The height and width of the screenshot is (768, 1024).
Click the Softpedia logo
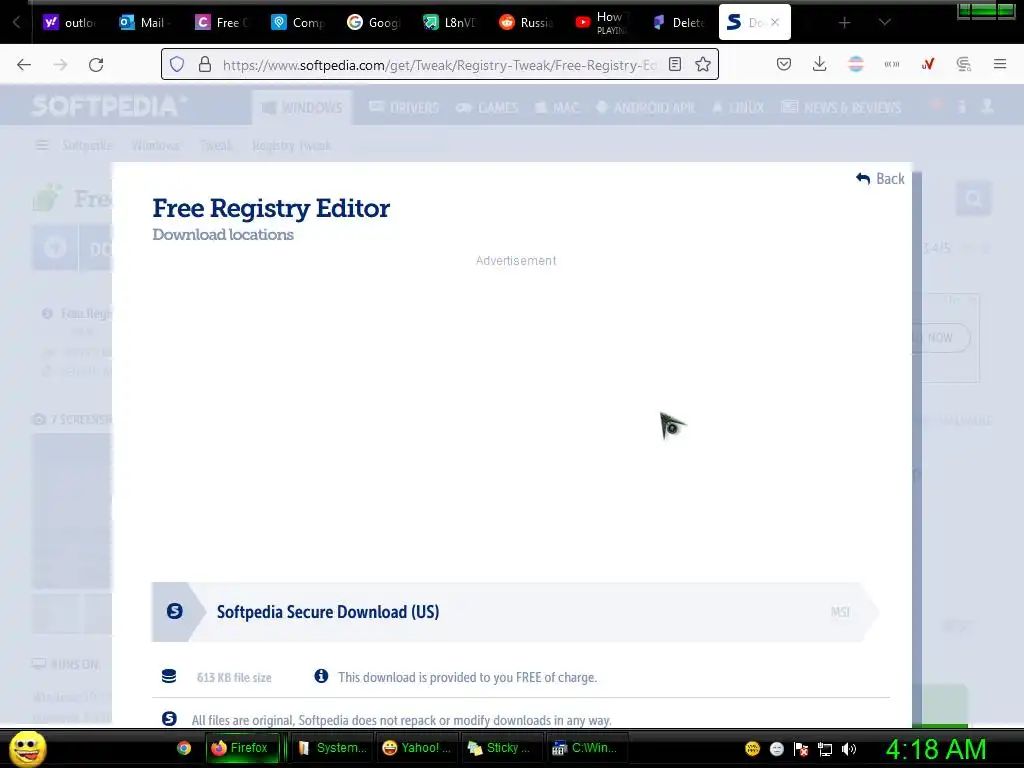pyautogui.click(x=108, y=106)
